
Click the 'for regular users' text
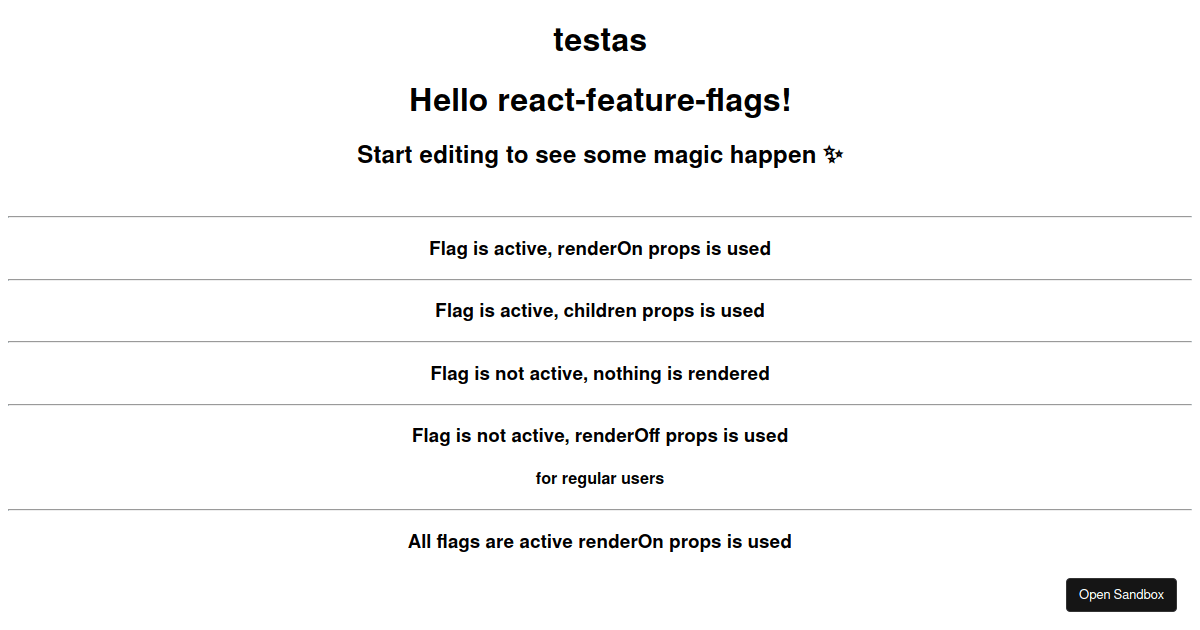pyautogui.click(x=600, y=478)
